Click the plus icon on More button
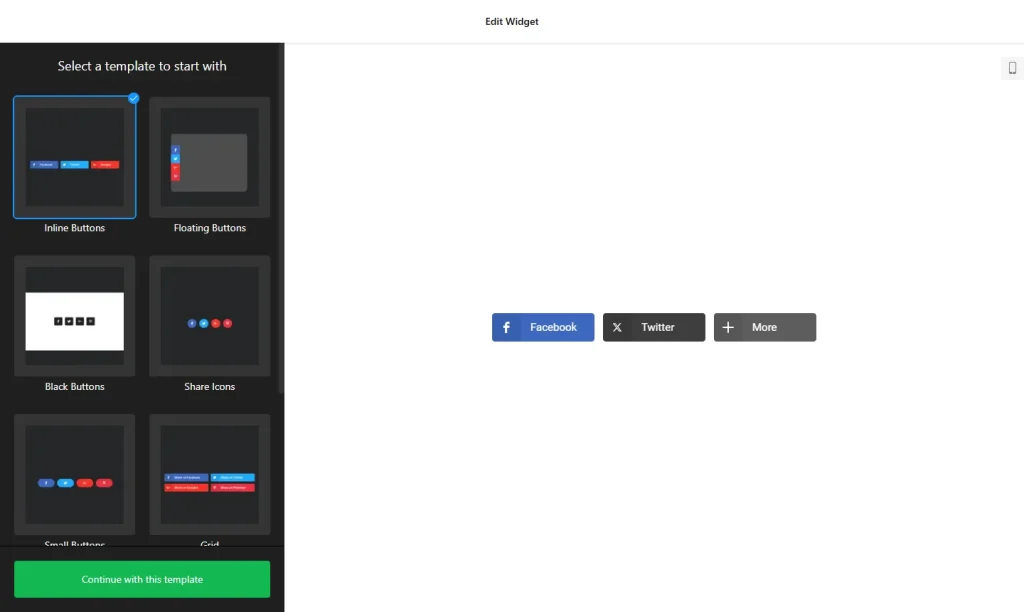1024x612 pixels. tap(728, 327)
